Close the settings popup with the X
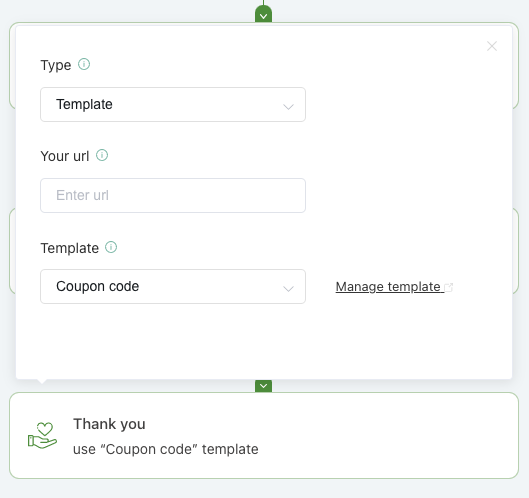529x498 pixels. [492, 46]
